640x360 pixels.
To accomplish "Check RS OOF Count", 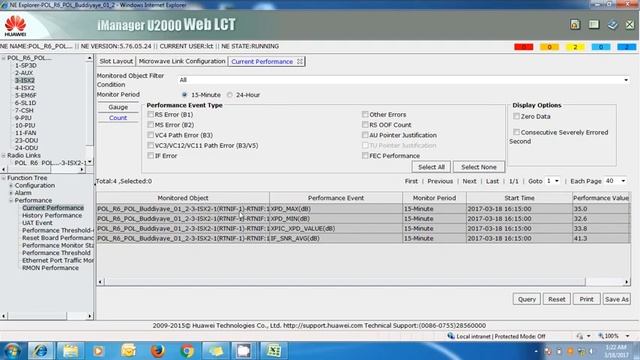I will (365, 124).
